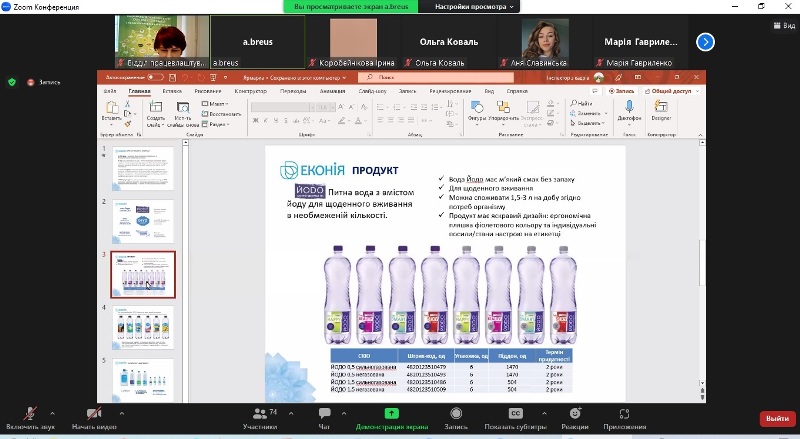Click start-presentation icon in quick access toolbar
The width and height of the screenshot is (800, 439).
(213, 78)
